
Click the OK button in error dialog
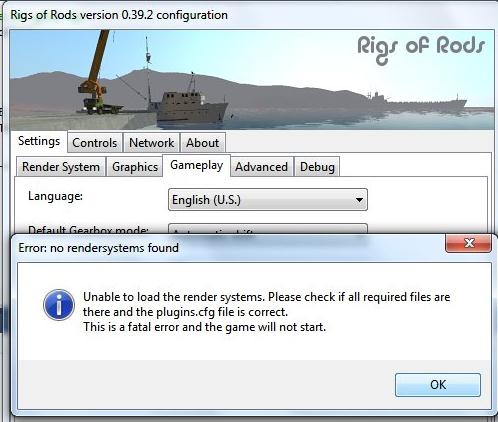tap(438, 385)
